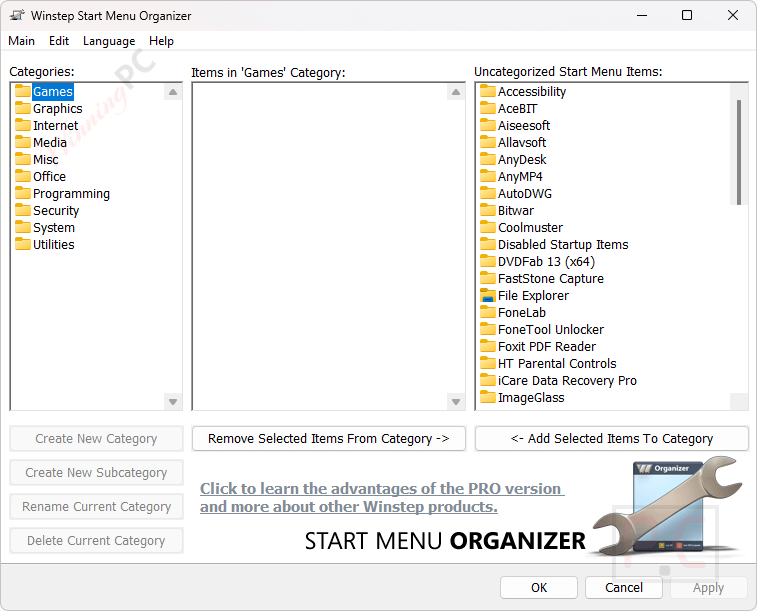This screenshot has height=611, width=757.
Task: Click the File Explorer item icon
Action: [488, 295]
